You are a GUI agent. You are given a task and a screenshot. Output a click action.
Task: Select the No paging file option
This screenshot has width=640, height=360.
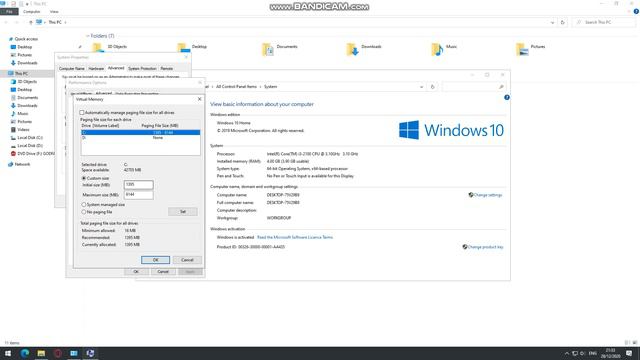click(84, 212)
